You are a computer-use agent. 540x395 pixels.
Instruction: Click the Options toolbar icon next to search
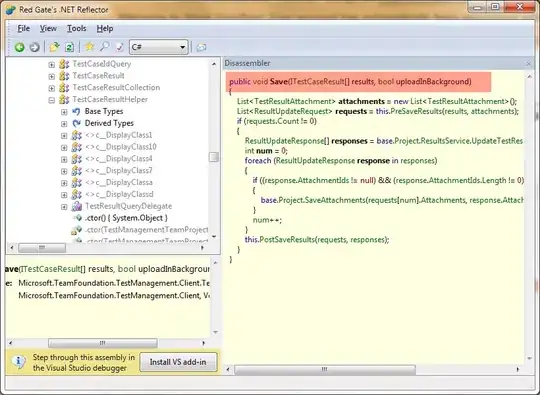click(x=120, y=47)
